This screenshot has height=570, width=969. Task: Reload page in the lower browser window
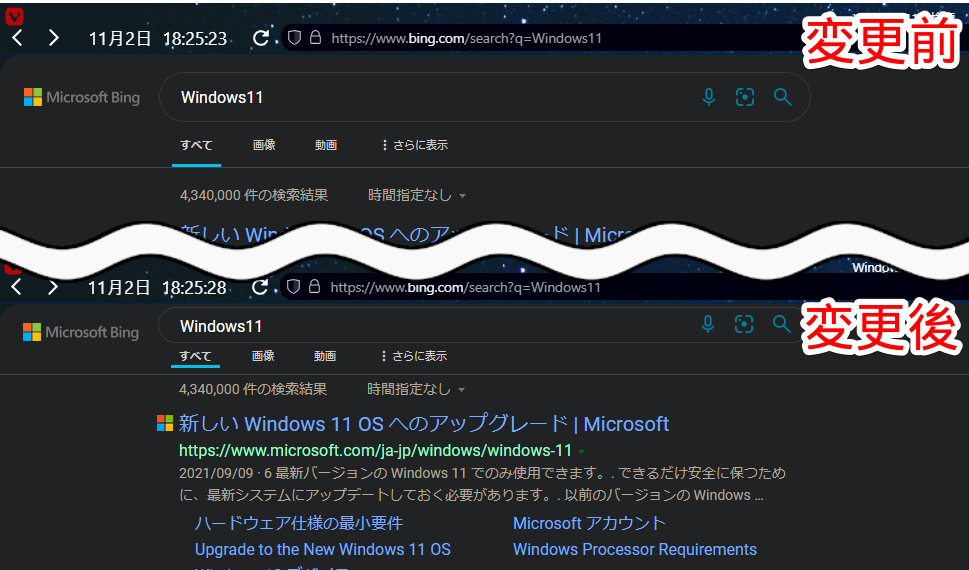[x=260, y=287]
